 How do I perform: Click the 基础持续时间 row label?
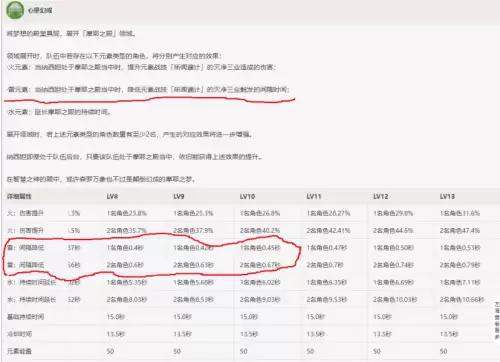click(25, 317)
